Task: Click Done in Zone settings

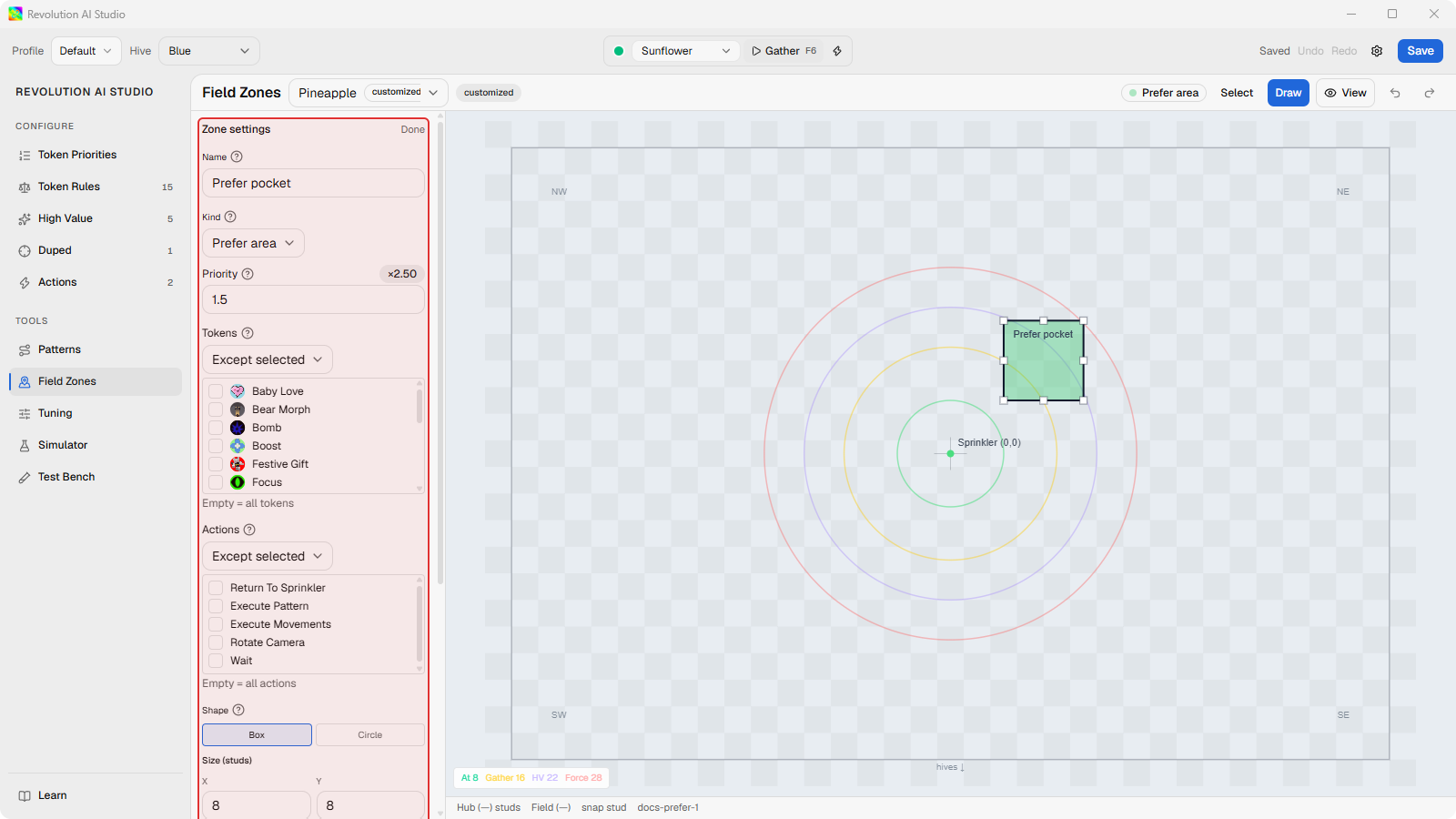Action: (x=413, y=129)
